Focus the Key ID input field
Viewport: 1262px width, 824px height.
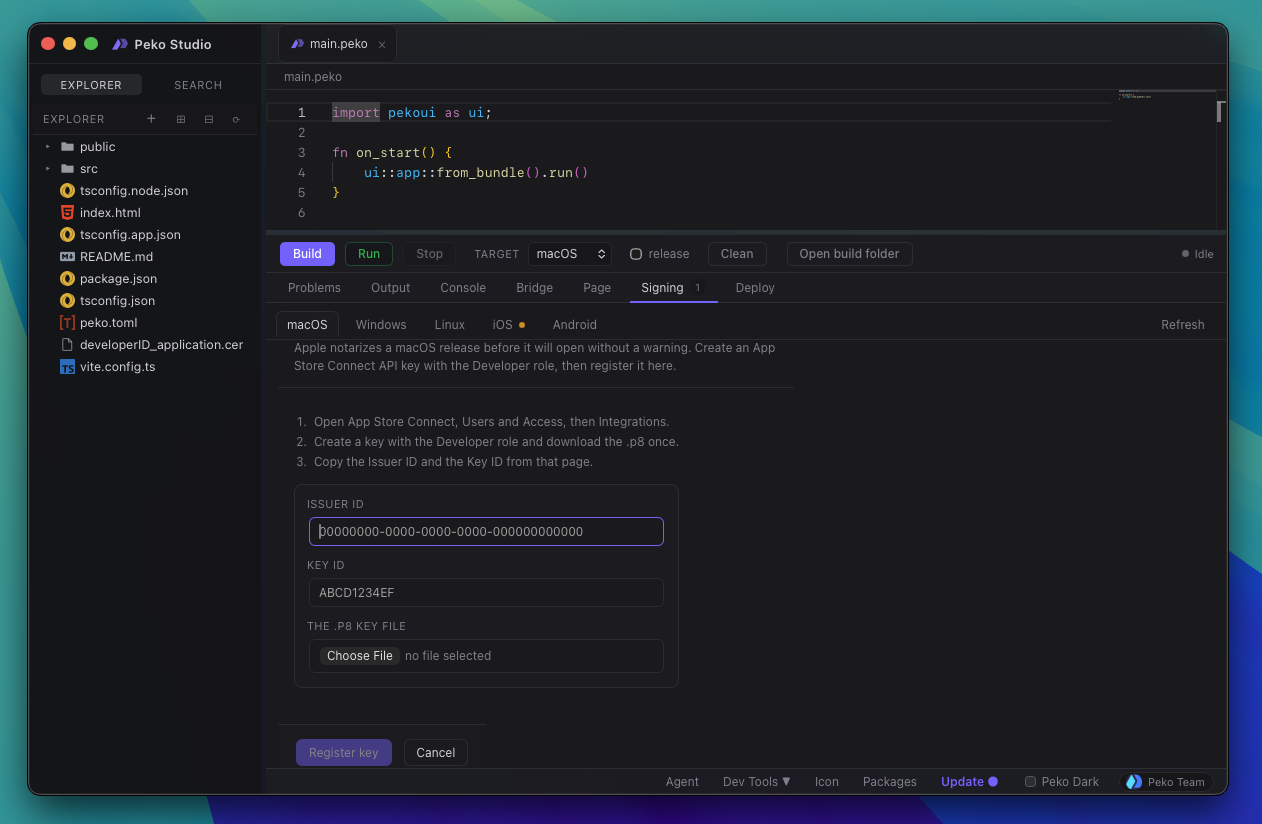pyautogui.click(x=486, y=593)
